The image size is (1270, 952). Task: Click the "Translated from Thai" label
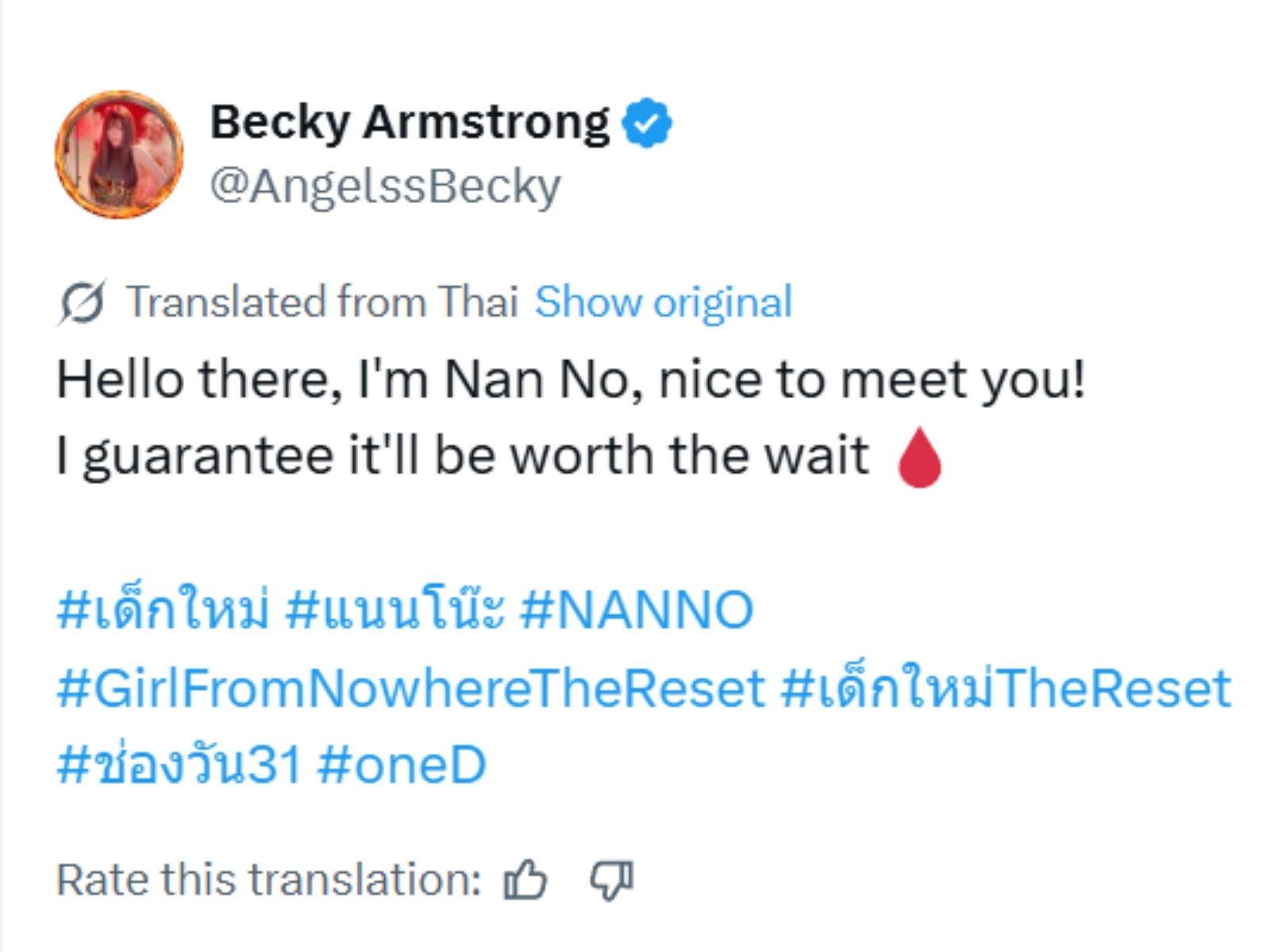coord(321,302)
